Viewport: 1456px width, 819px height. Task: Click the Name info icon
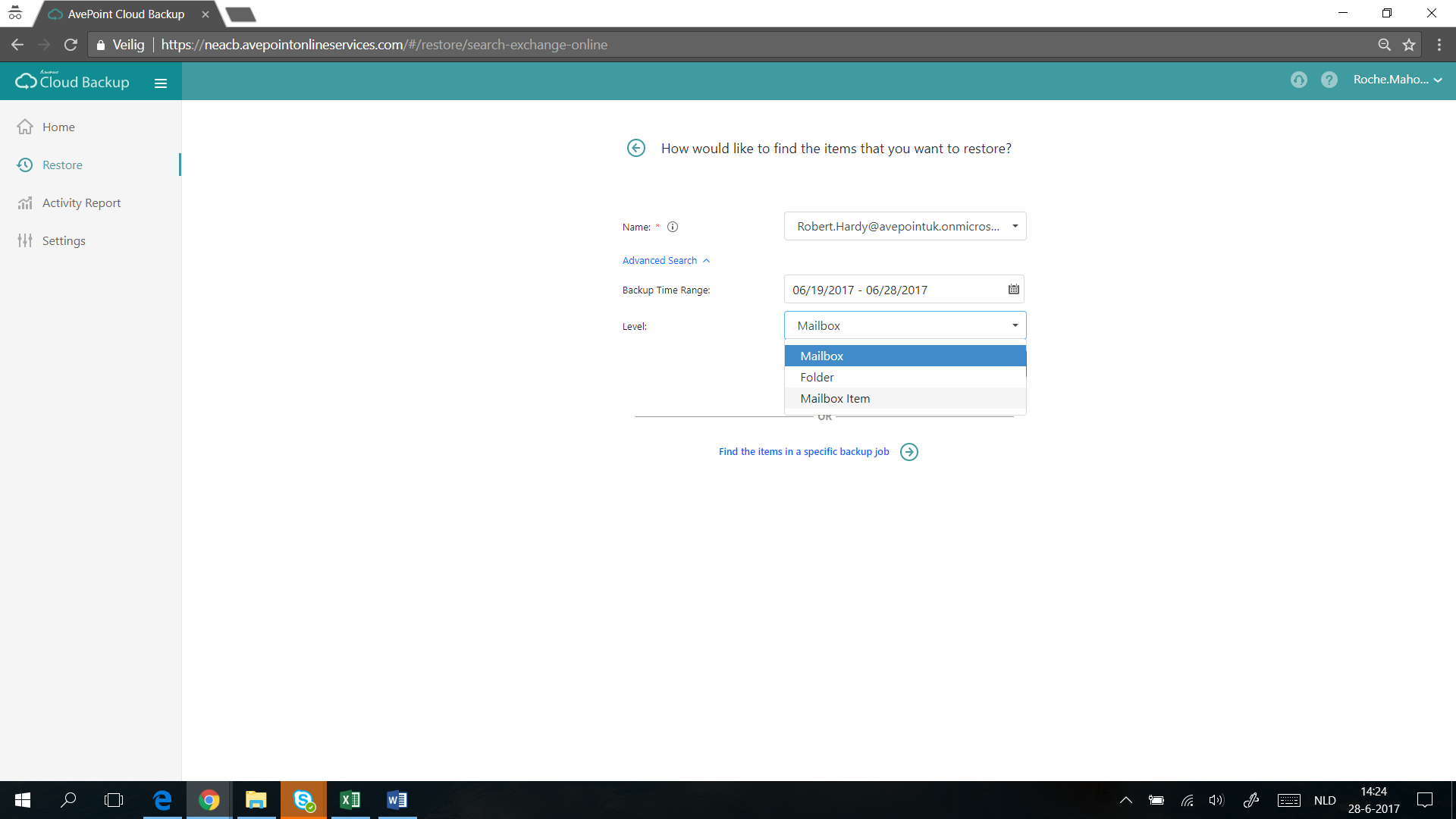pyautogui.click(x=672, y=227)
